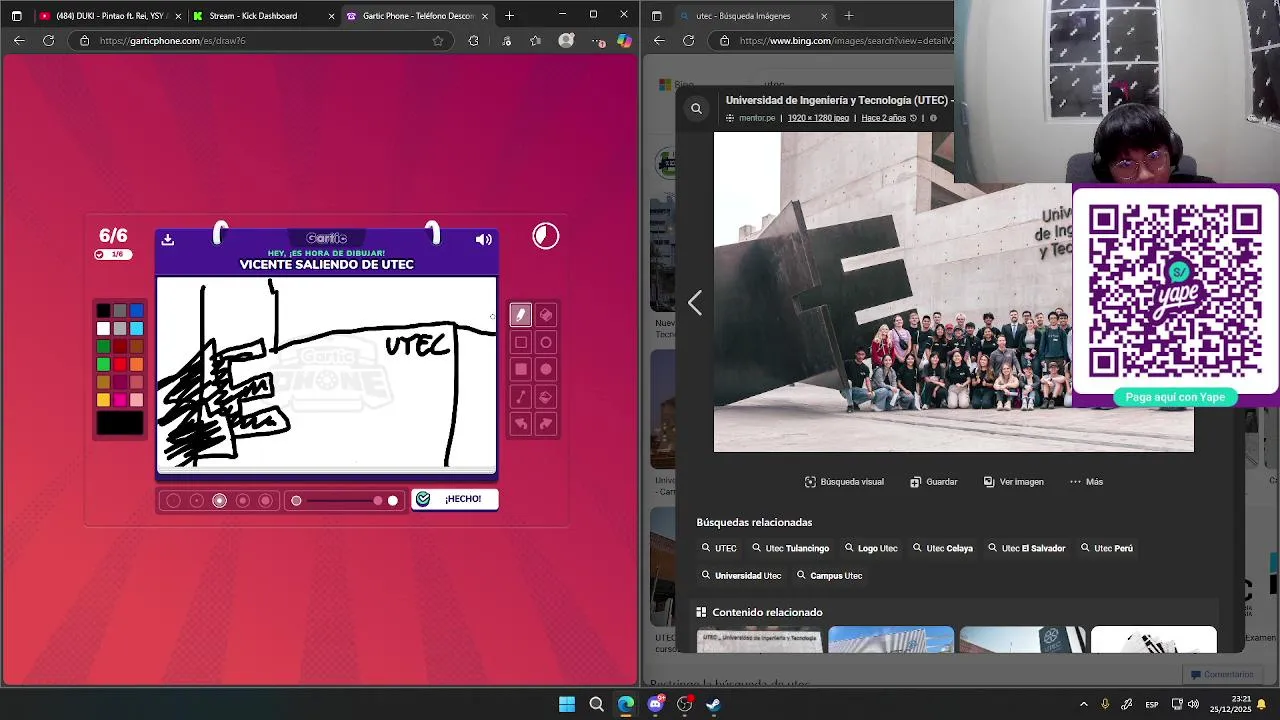This screenshot has height=720, width=1280.
Task: Click related search Utec Tulancingo
Action: [x=790, y=548]
